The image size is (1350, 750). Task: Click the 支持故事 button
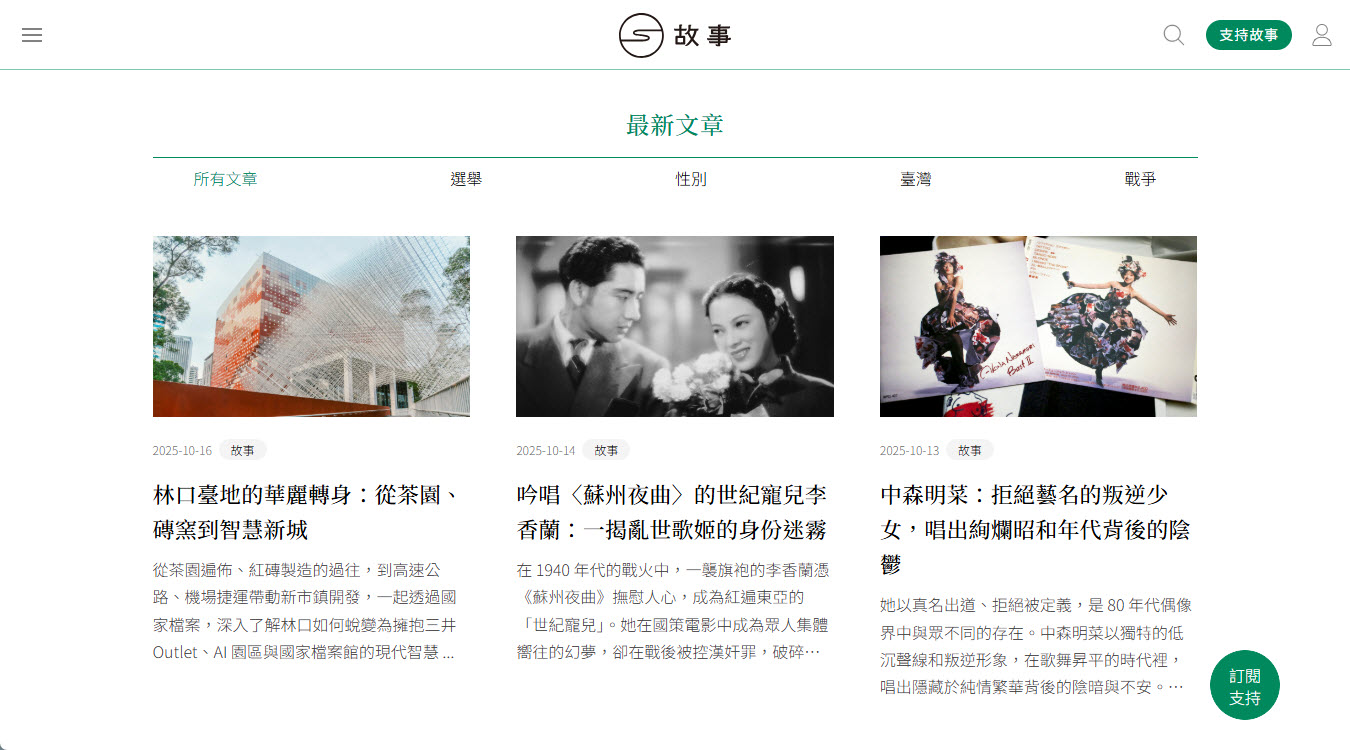coord(1249,35)
